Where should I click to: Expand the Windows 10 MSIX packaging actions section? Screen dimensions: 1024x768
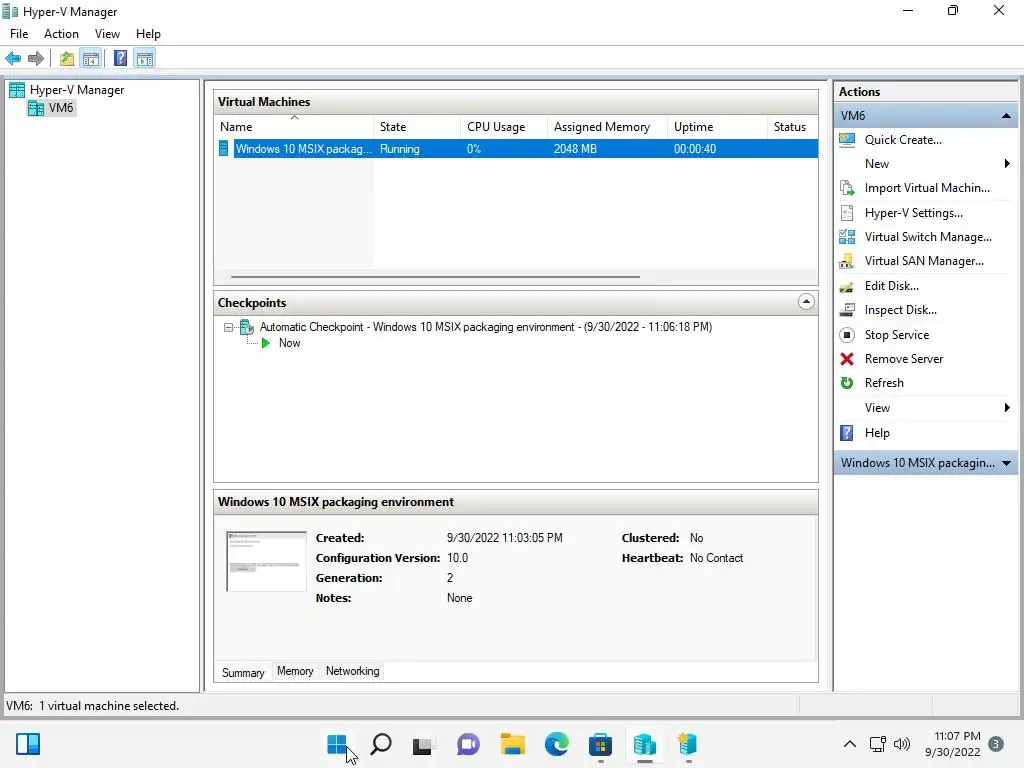[x=1006, y=464]
